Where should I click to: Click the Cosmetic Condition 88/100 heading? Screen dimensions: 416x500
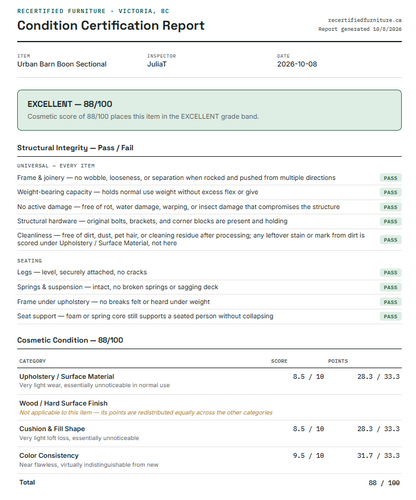(x=70, y=340)
